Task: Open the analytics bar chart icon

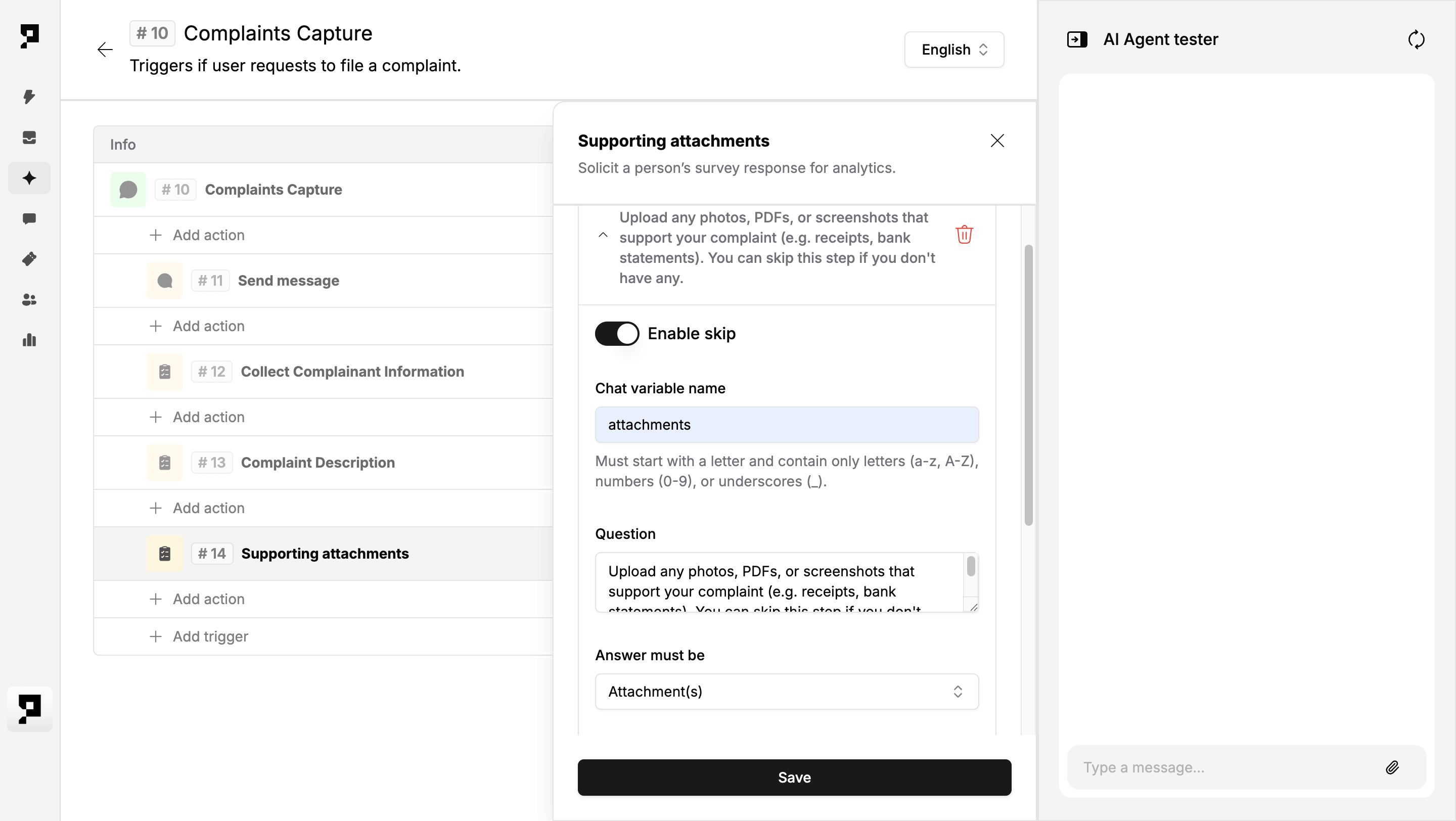Action: (x=29, y=340)
